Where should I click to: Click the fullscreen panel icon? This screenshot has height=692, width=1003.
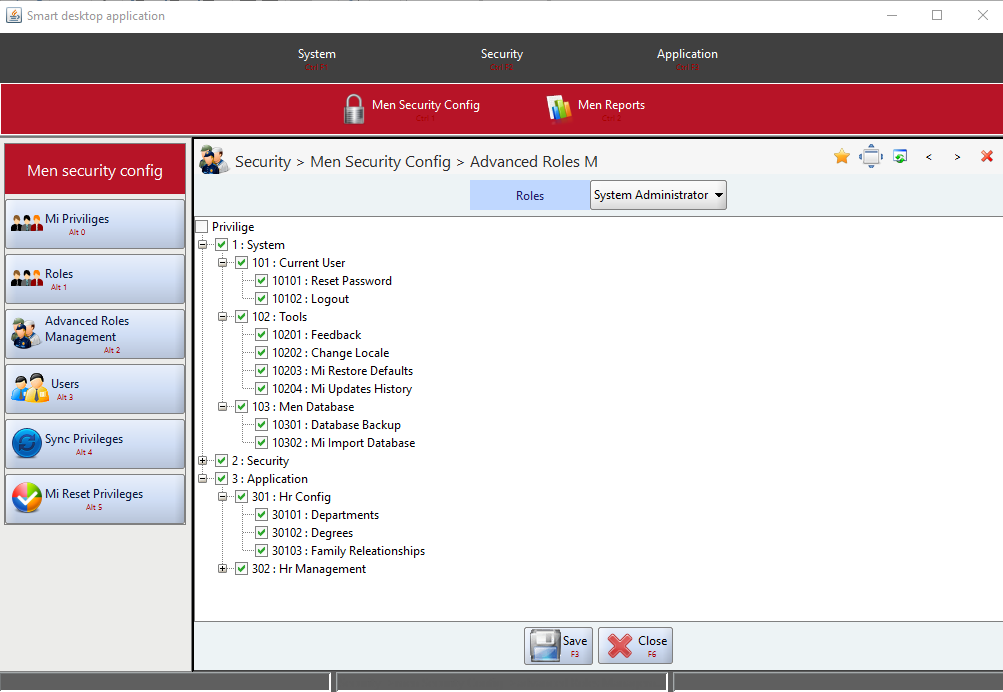click(x=871, y=157)
